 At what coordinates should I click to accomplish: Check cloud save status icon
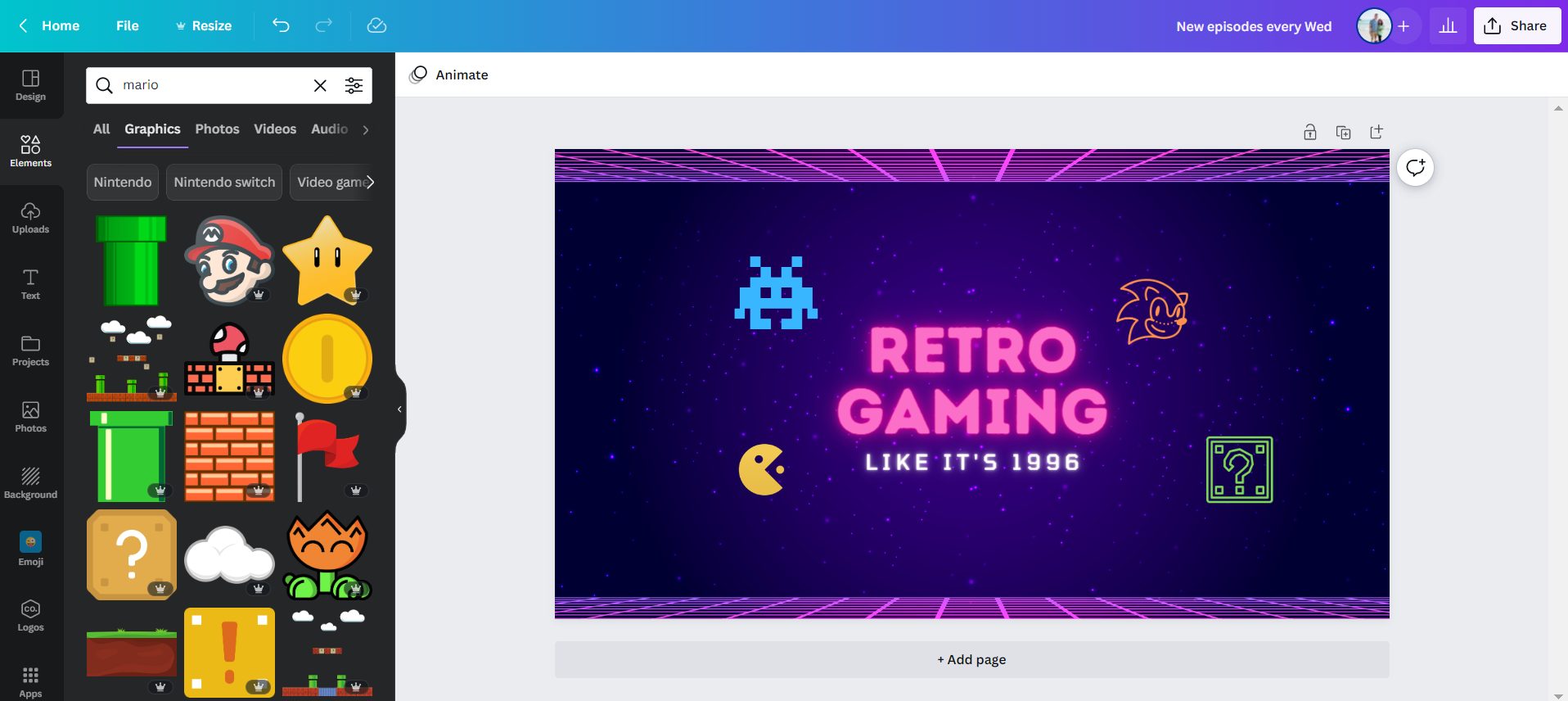point(376,25)
